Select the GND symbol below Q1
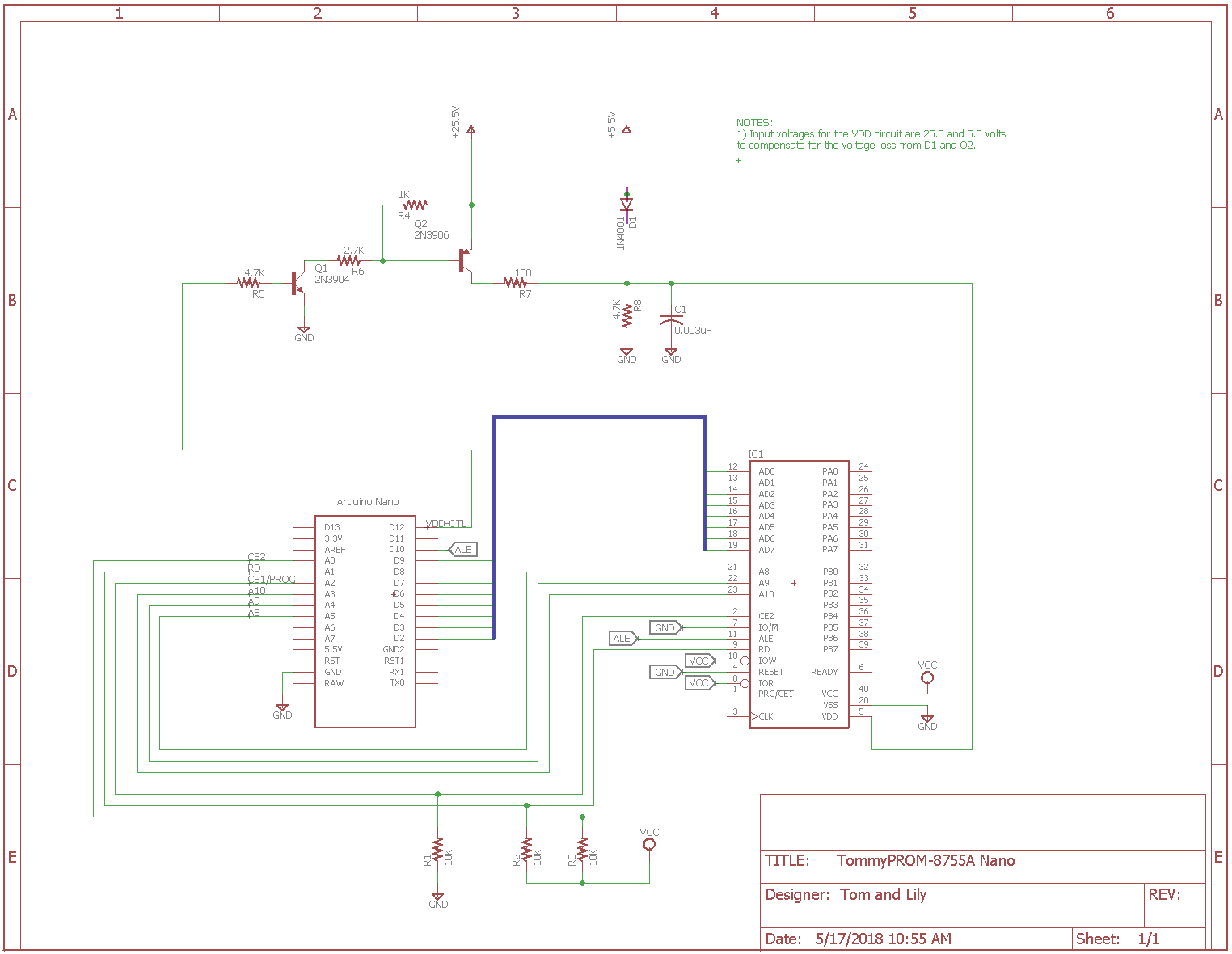 click(x=304, y=333)
